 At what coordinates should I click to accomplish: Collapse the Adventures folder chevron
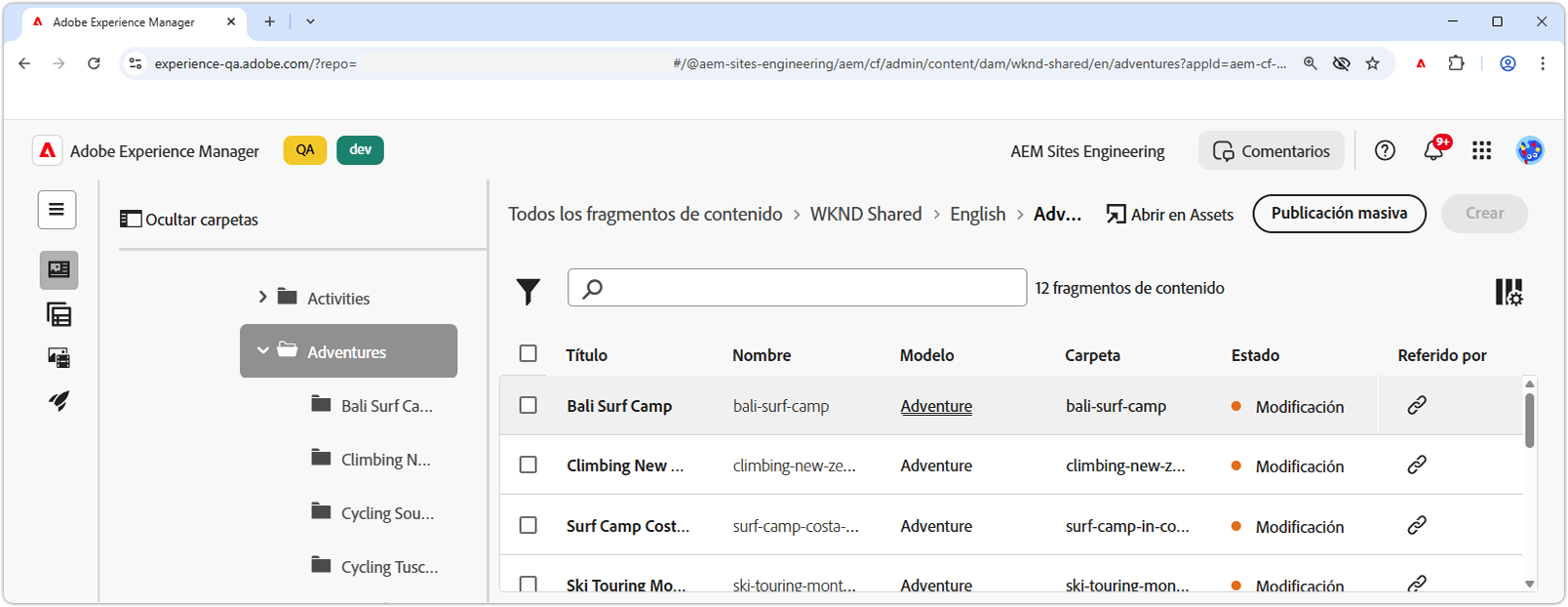pyautogui.click(x=262, y=350)
